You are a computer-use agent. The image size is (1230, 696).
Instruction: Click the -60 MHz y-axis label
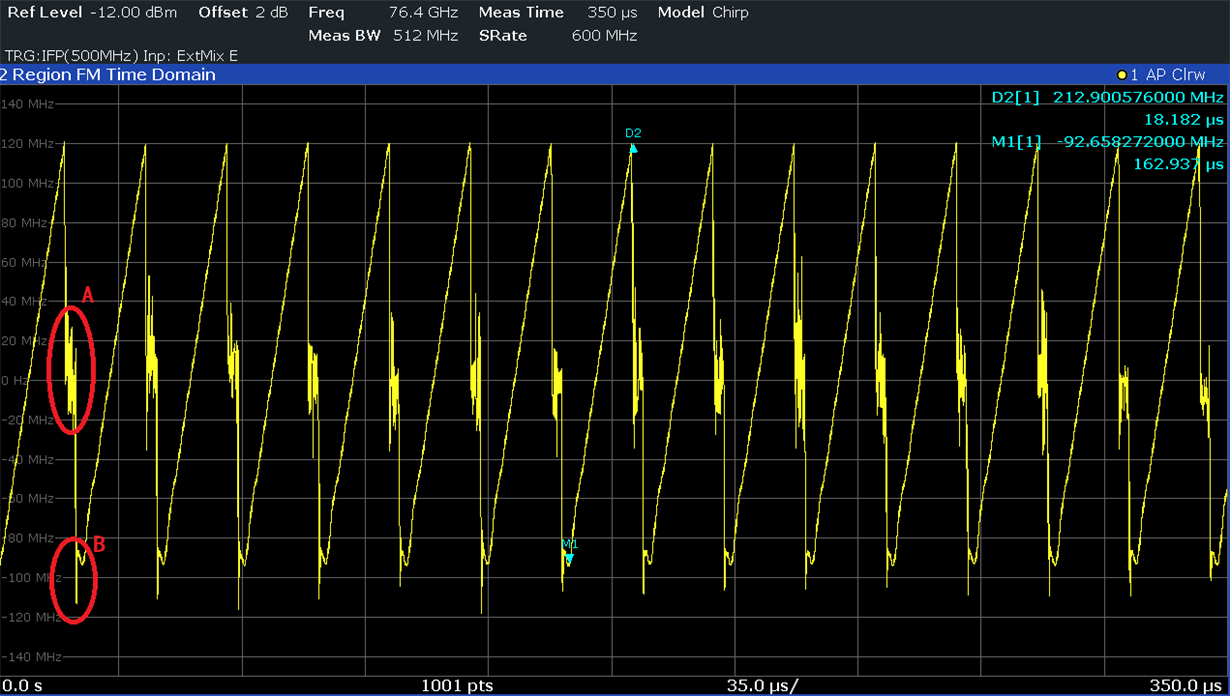pyautogui.click(x=28, y=499)
